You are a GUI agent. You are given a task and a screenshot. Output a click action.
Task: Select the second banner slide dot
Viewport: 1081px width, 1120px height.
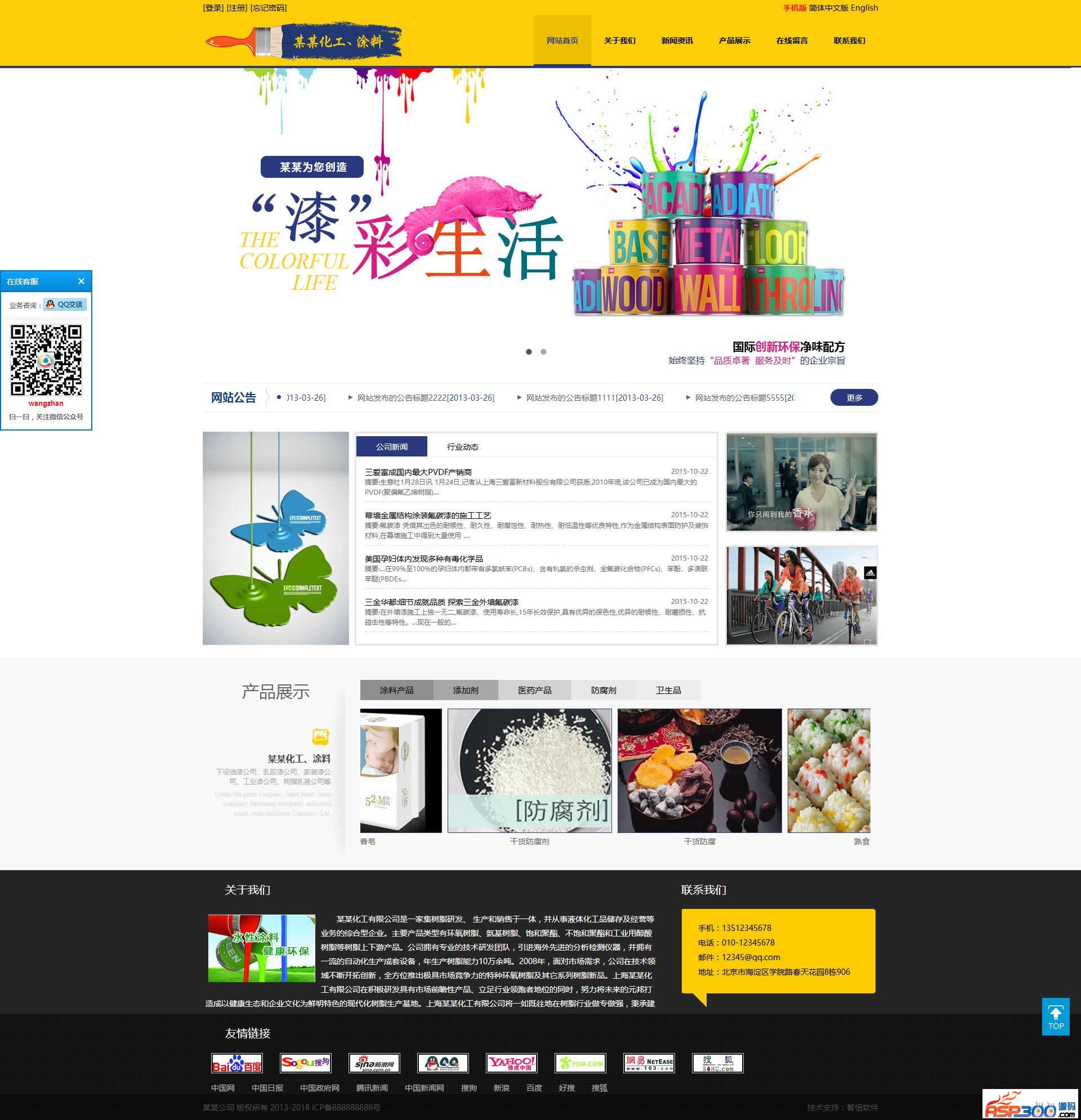tap(543, 352)
